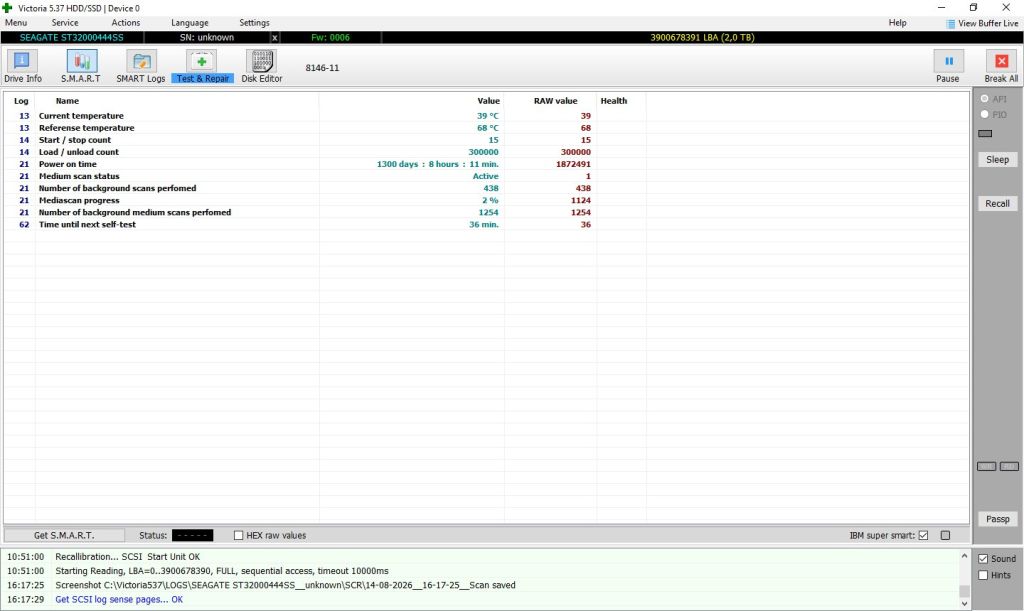Select the Power on time row
Image resolution: width=1024 pixels, height=611 pixels.
click(x=486, y=164)
